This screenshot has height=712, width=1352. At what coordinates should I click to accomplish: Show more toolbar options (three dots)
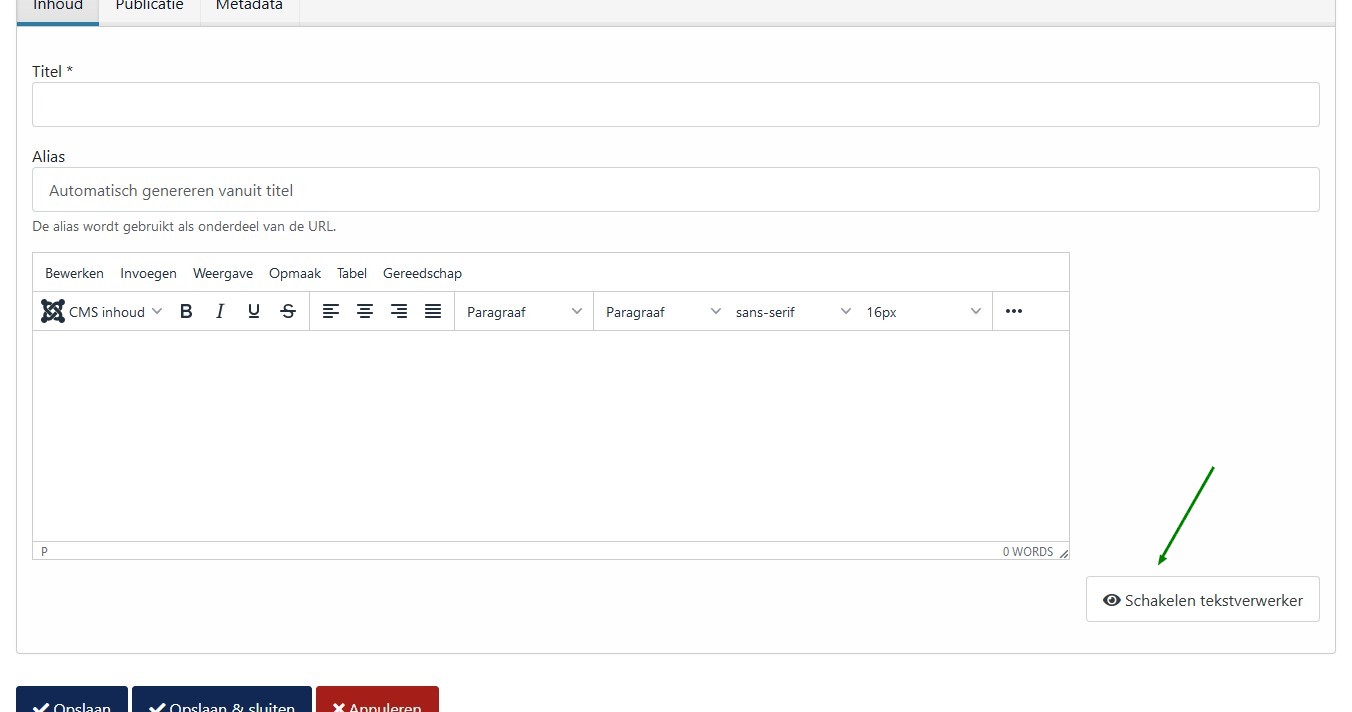(1014, 312)
